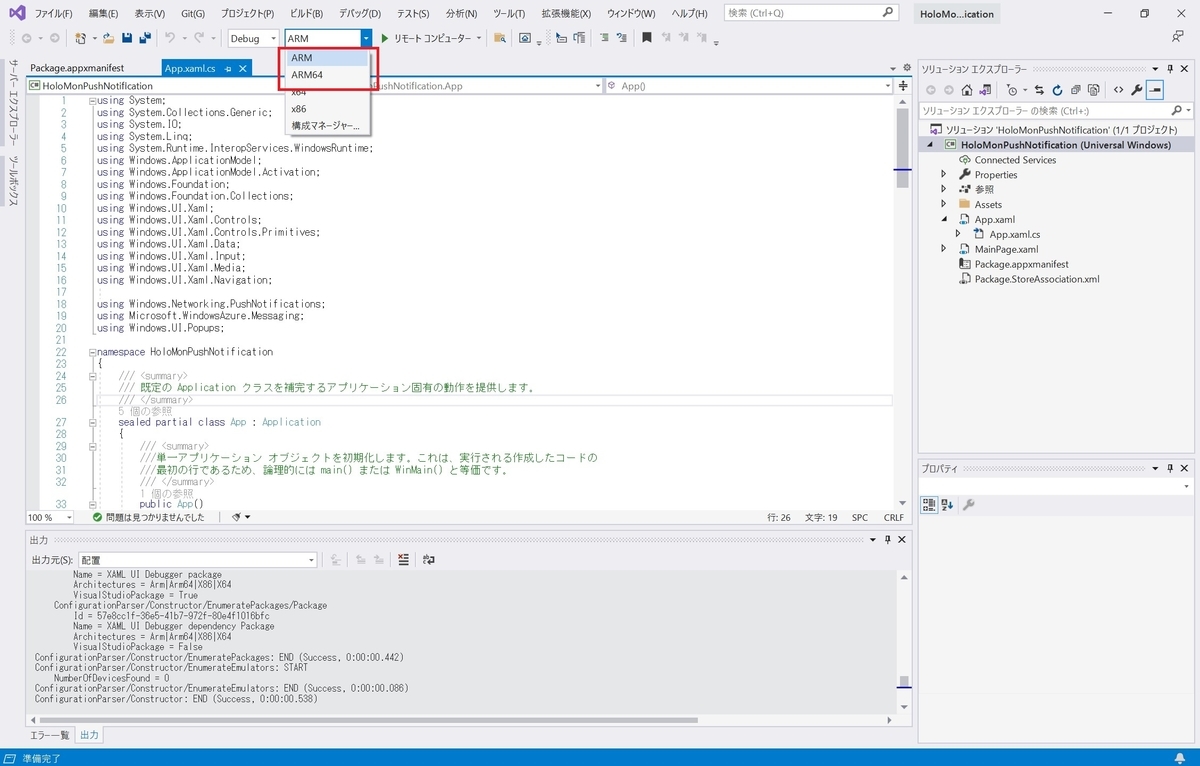Screen dimensions: 1200x766
Task: Toggle auto-hide pin on the Output pane
Action: pyautogui.click(x=887, y=540)
